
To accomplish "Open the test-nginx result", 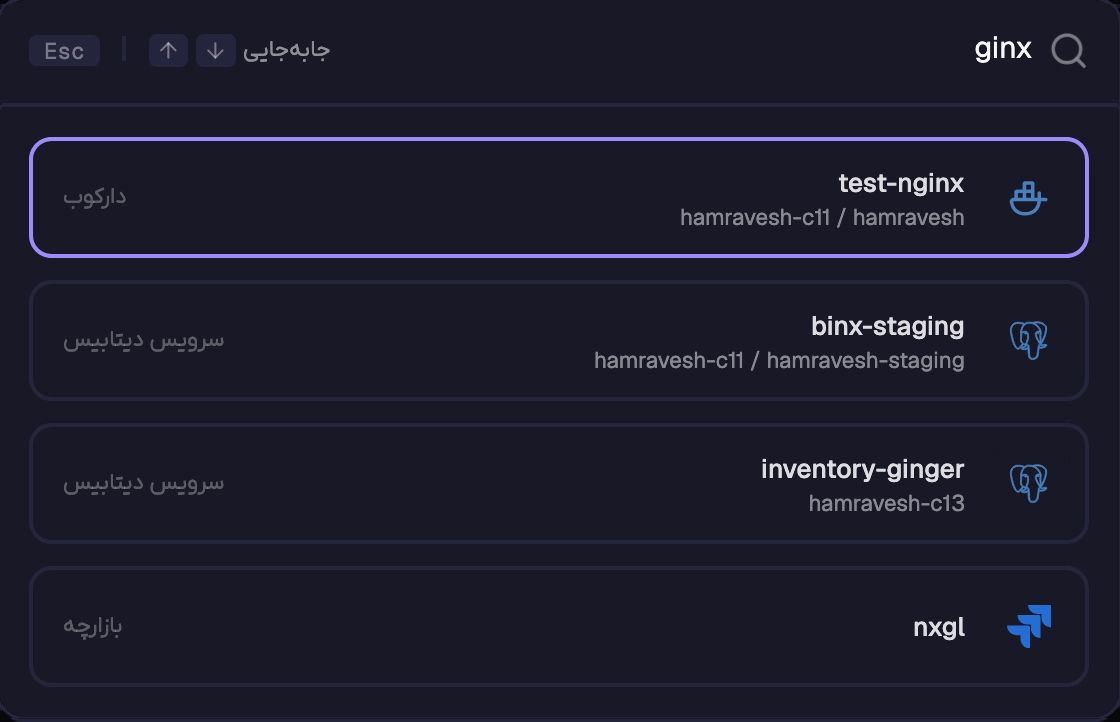I will pos(559,198).
